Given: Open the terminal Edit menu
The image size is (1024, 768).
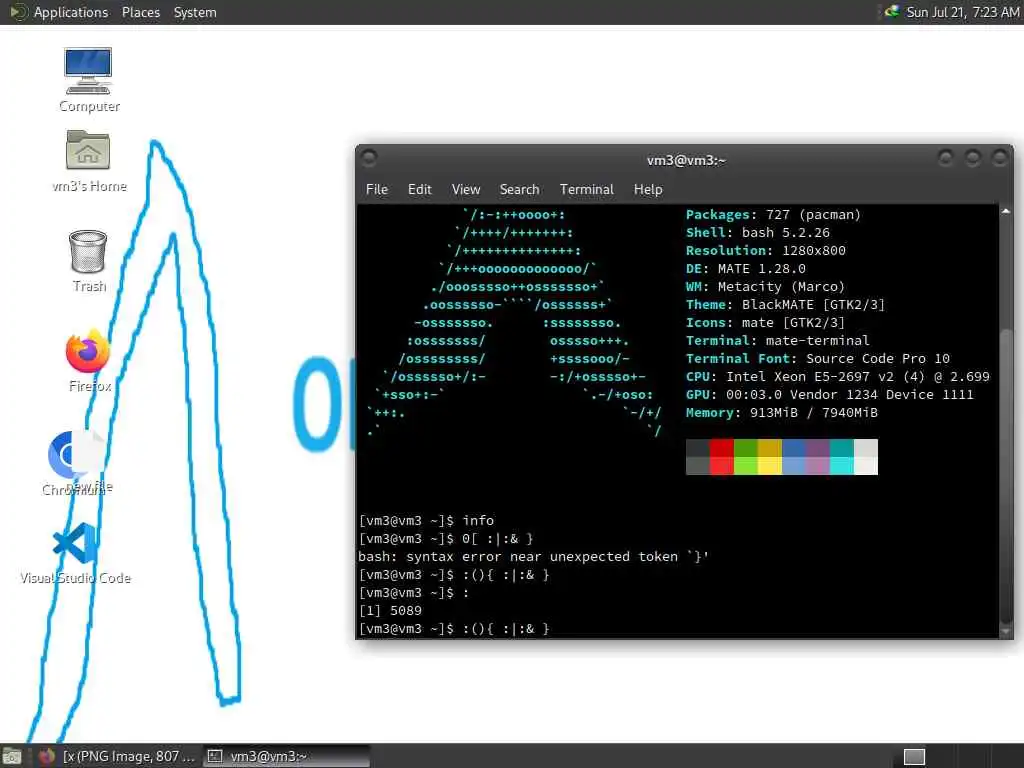Looking at the screenshot, I should (419, 189).
